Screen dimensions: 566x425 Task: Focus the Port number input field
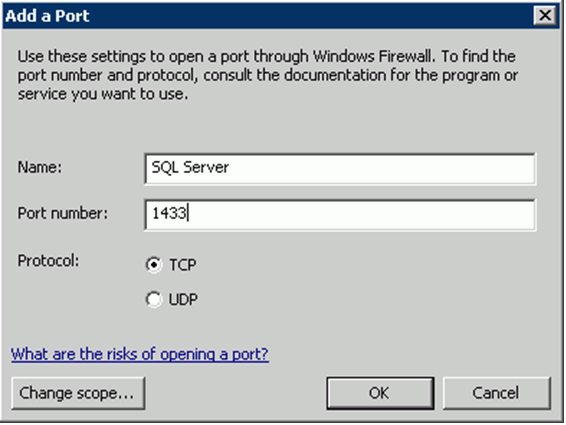340,214
